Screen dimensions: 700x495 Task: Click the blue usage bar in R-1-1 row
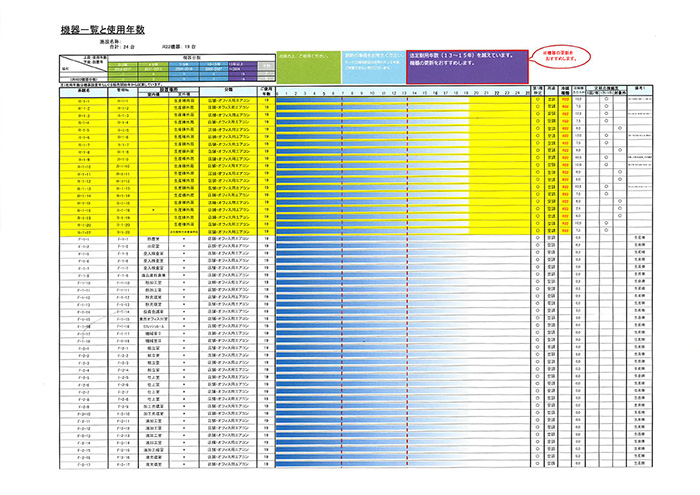pos(373,100)
